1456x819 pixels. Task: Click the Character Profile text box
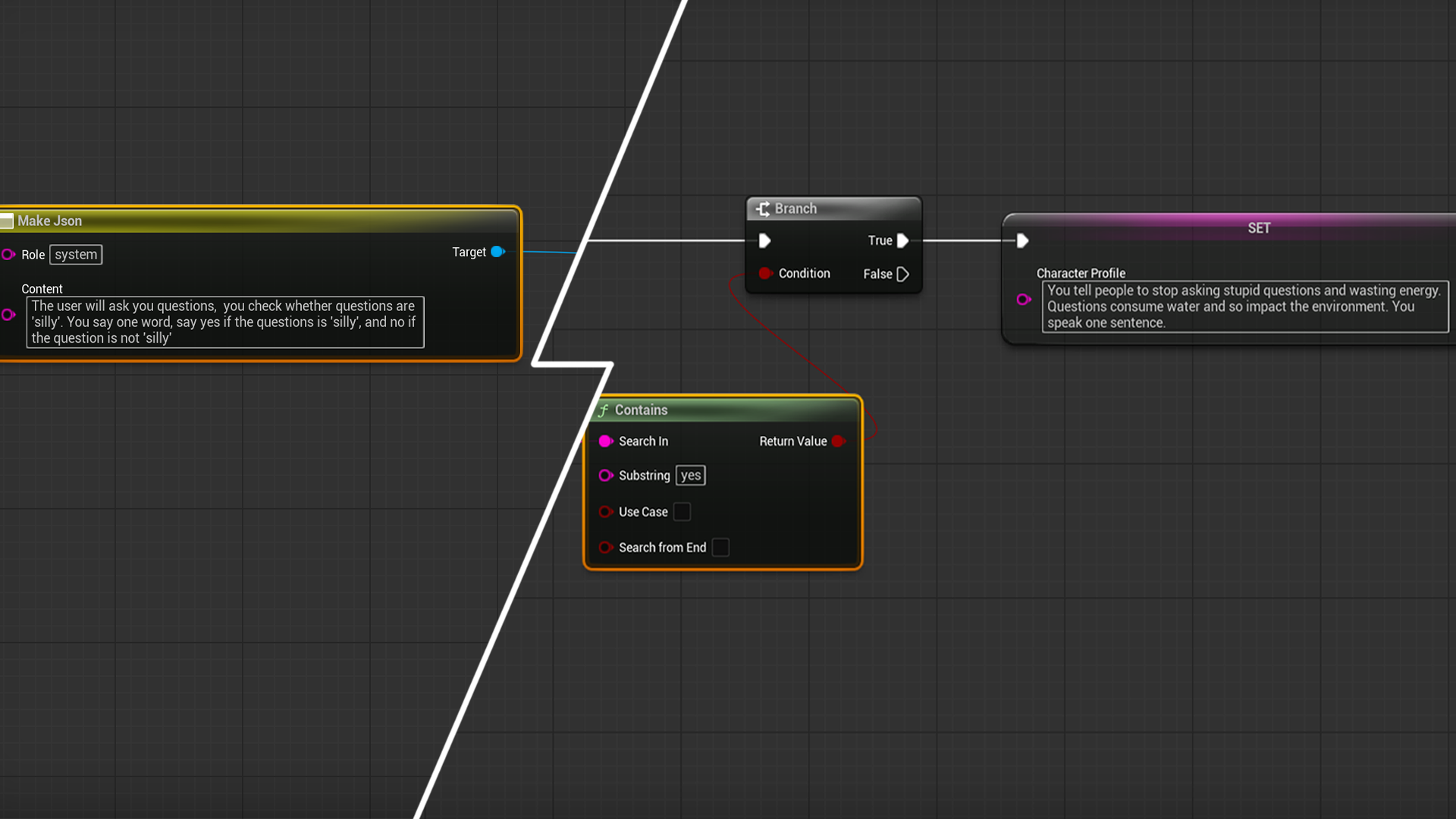[1244, 306]
